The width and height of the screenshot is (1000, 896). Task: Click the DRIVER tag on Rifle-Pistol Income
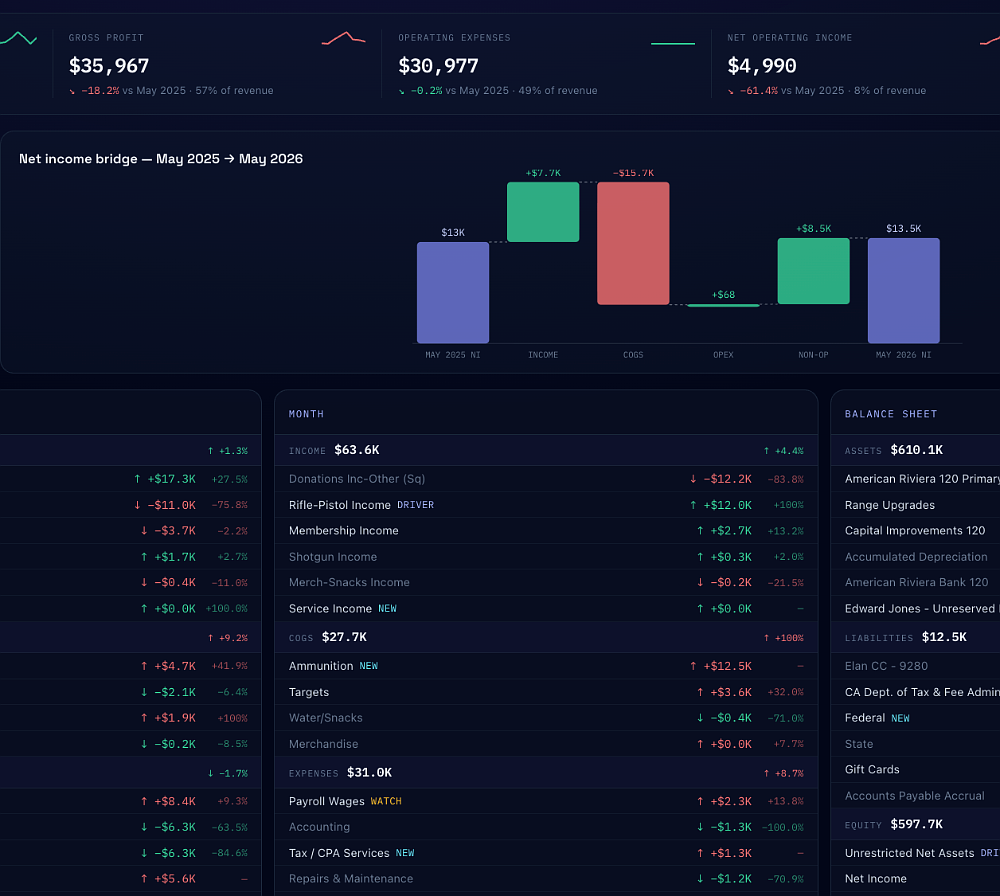tap(415, 505)
